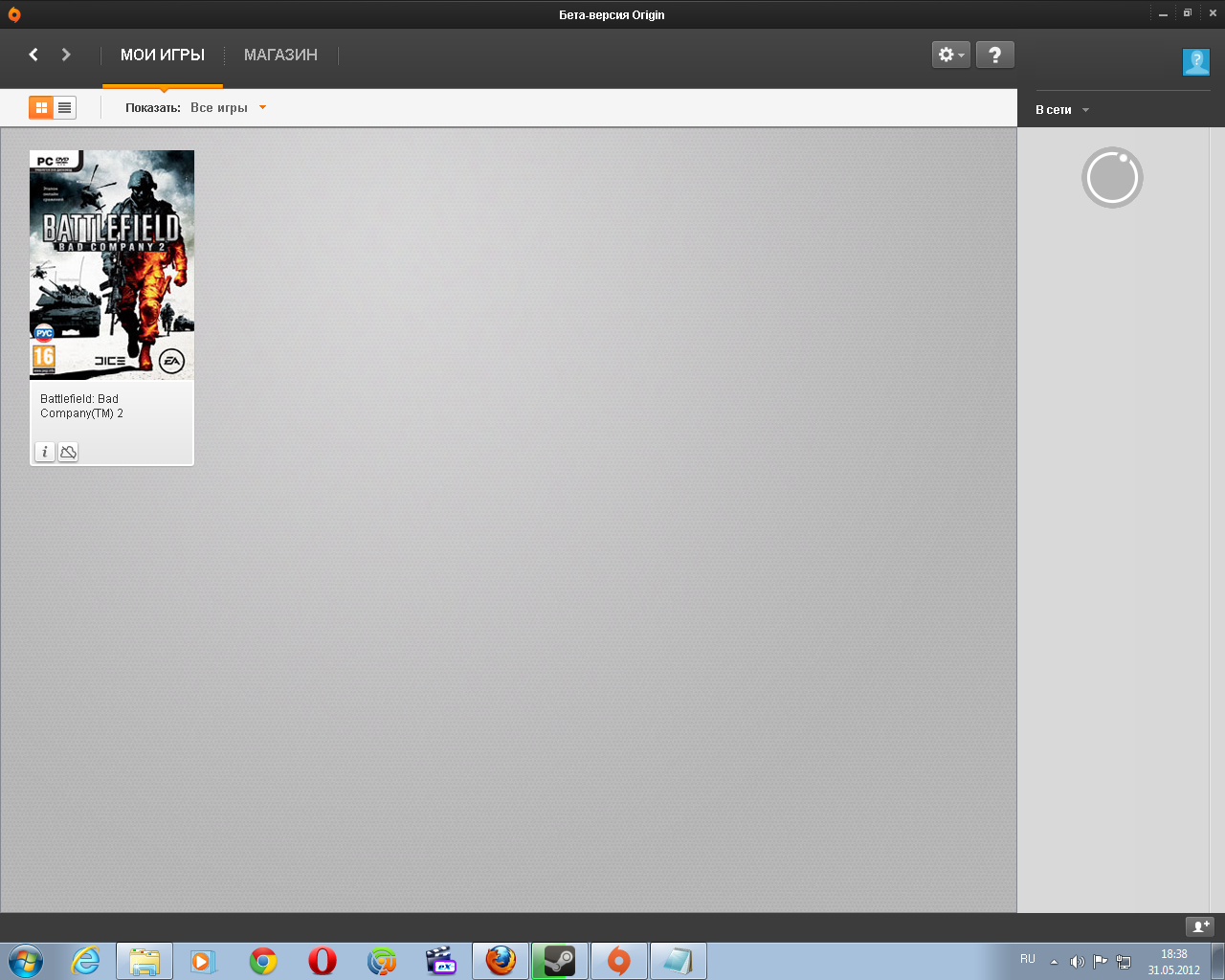Viewport: 1225px width, 980px height.
Task: Restore down the Origin window
Action: (1188, 13)
